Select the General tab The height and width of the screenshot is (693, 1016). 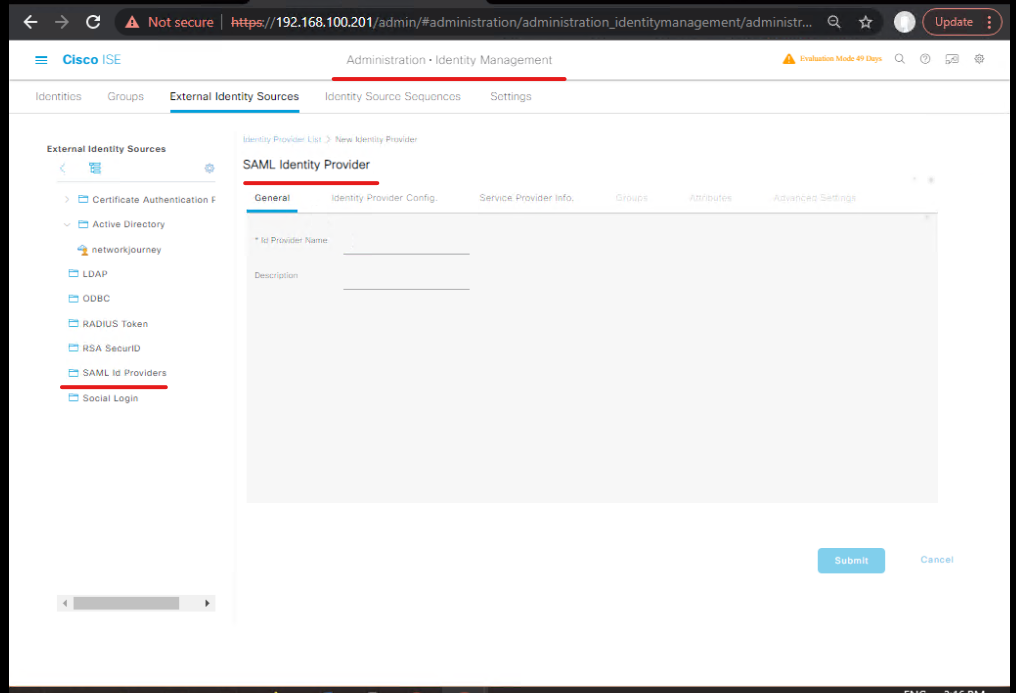point(272,198)
